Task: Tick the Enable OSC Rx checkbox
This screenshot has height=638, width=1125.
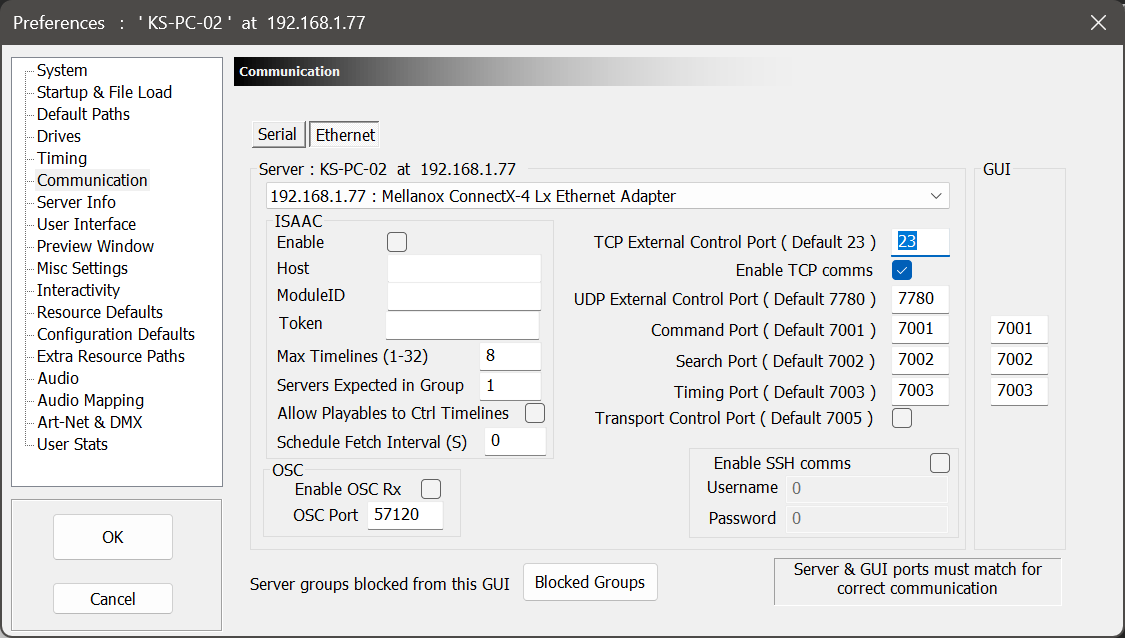Action: coord(431,489)
